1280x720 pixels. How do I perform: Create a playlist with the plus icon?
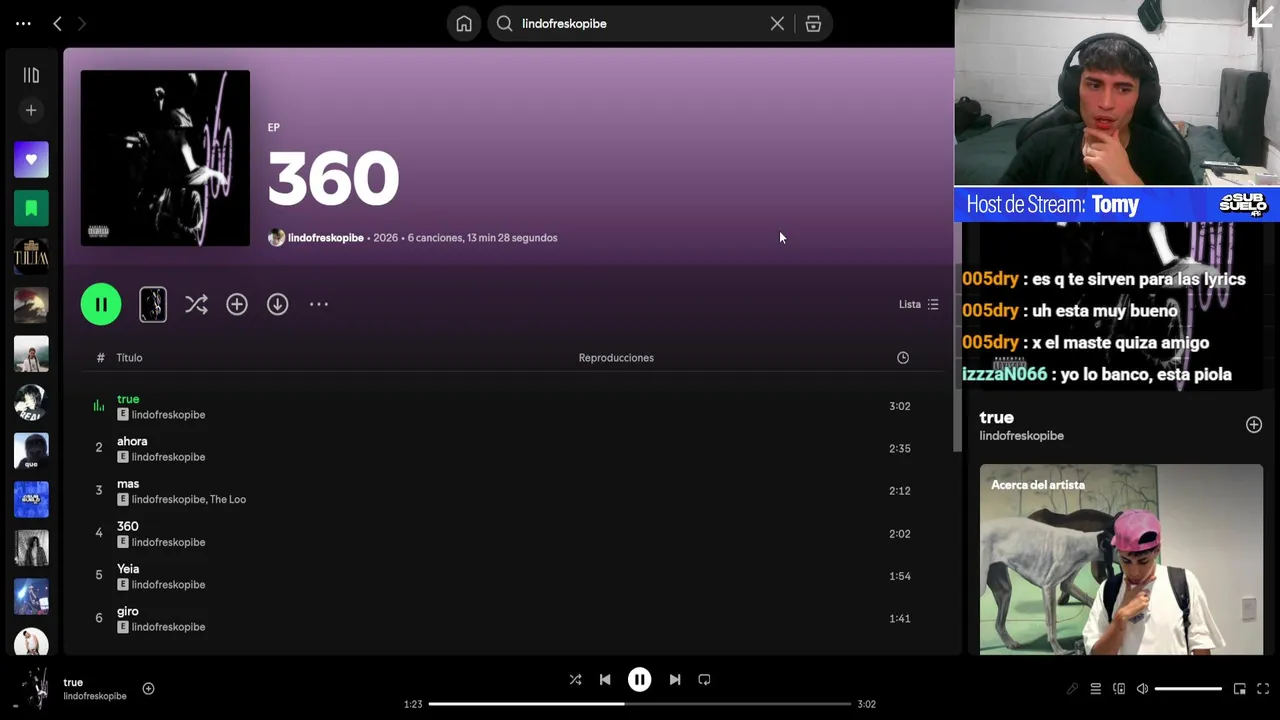coord(31,110)
